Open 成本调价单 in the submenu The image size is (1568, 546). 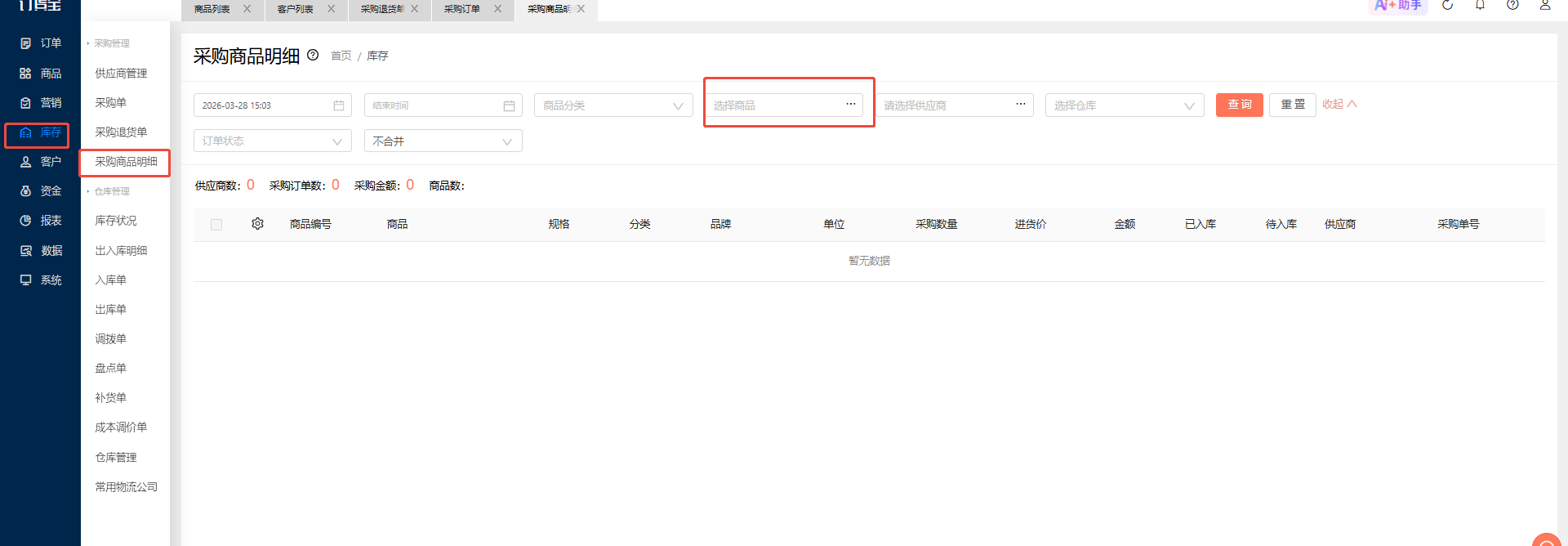121,427
